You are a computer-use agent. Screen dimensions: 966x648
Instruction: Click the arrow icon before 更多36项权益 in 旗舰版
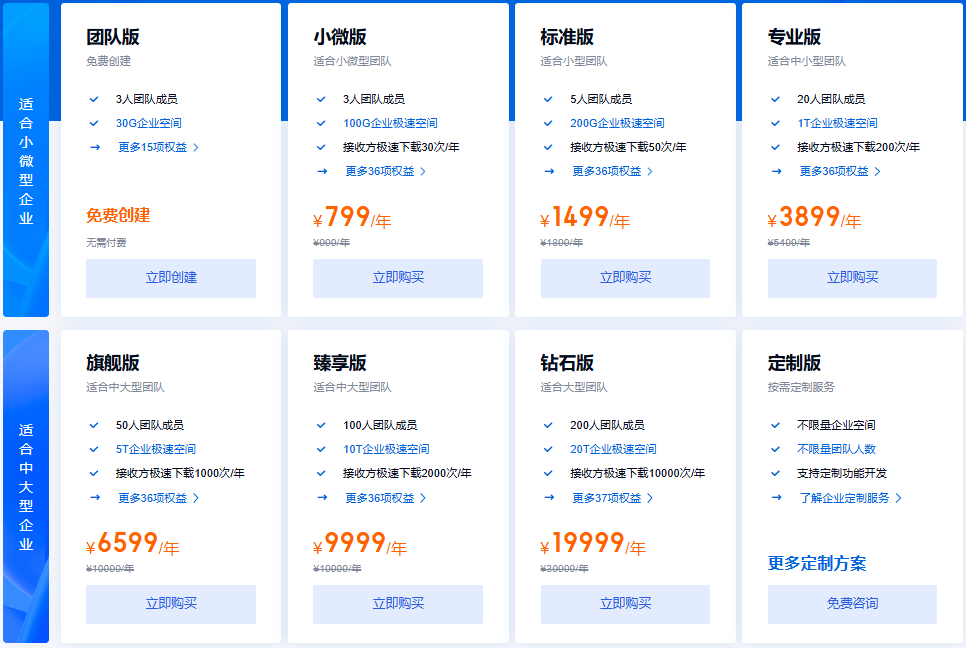tap(94, 497)
